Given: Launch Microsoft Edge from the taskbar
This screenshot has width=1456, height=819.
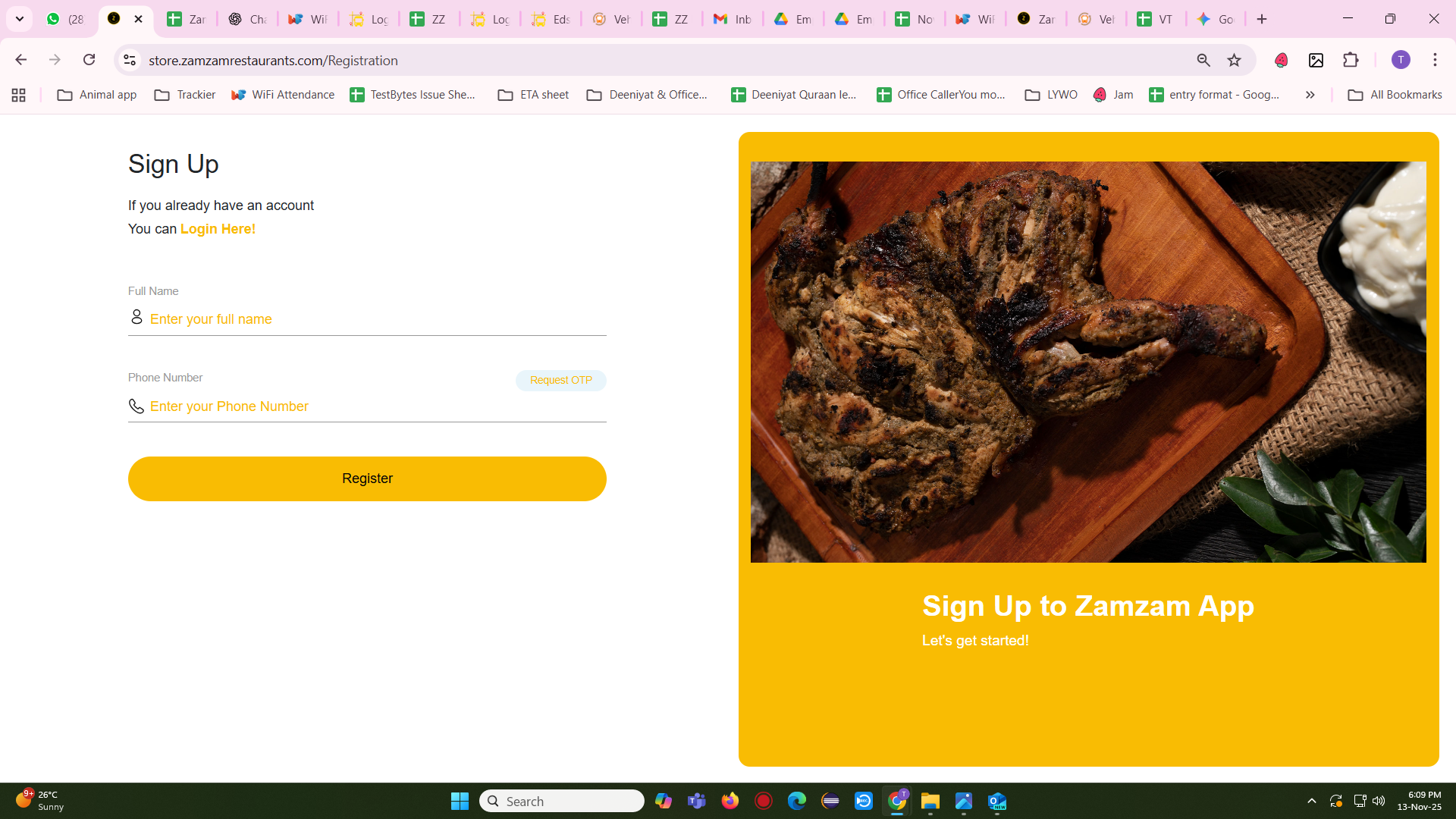Looking at the screenshot, I should pos(797,801).
